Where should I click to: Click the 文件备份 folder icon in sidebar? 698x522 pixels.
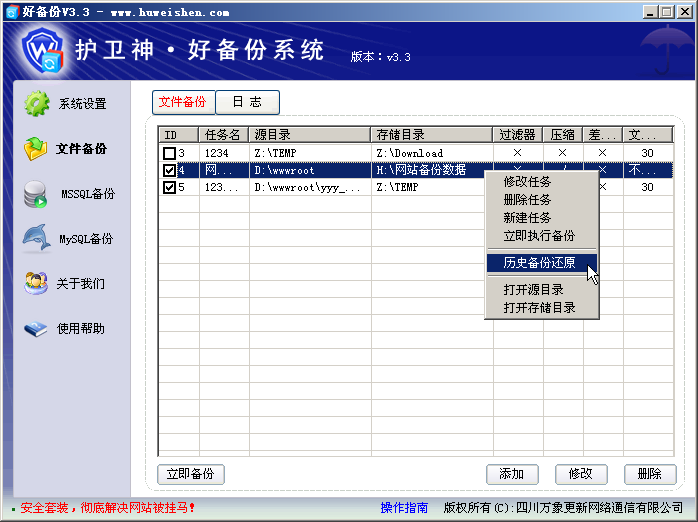[36, 149]
